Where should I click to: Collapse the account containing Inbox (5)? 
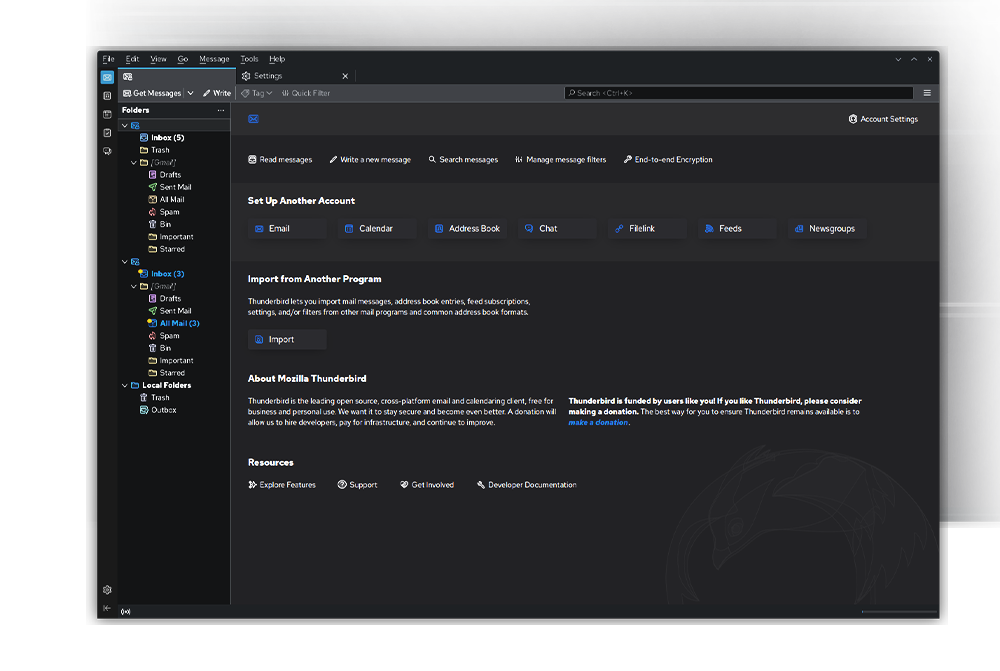pos(125,126)
